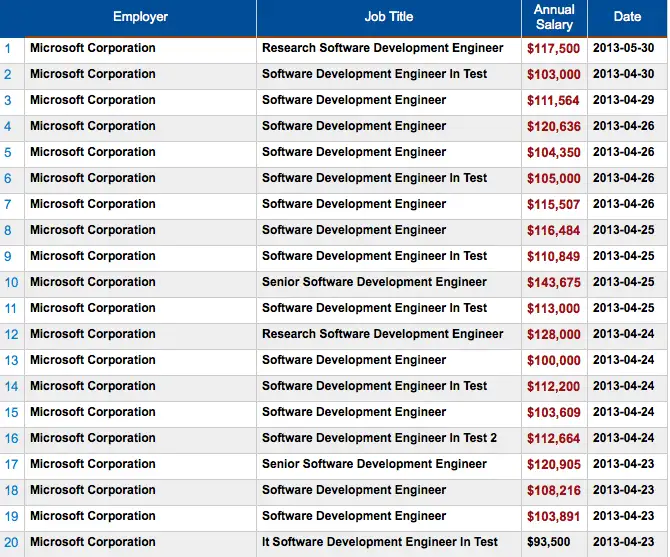Screen dimensions: 670x557
Task: Open row number 20 link
Action: [x=11, y=542]
